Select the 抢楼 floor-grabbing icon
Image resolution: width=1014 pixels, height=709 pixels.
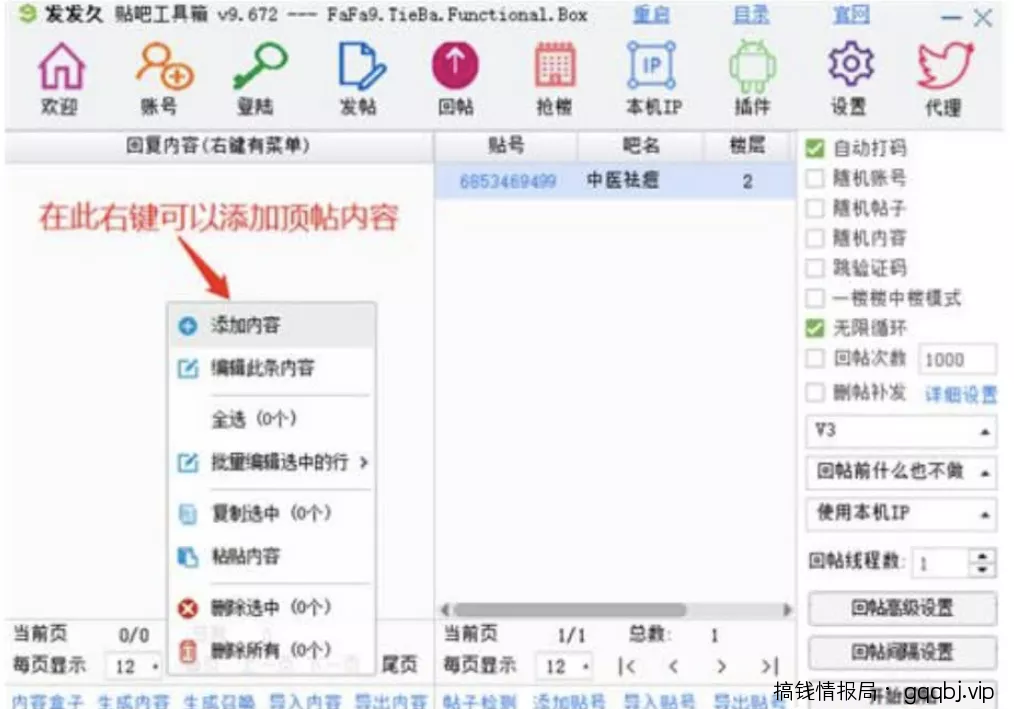point(553,70)
